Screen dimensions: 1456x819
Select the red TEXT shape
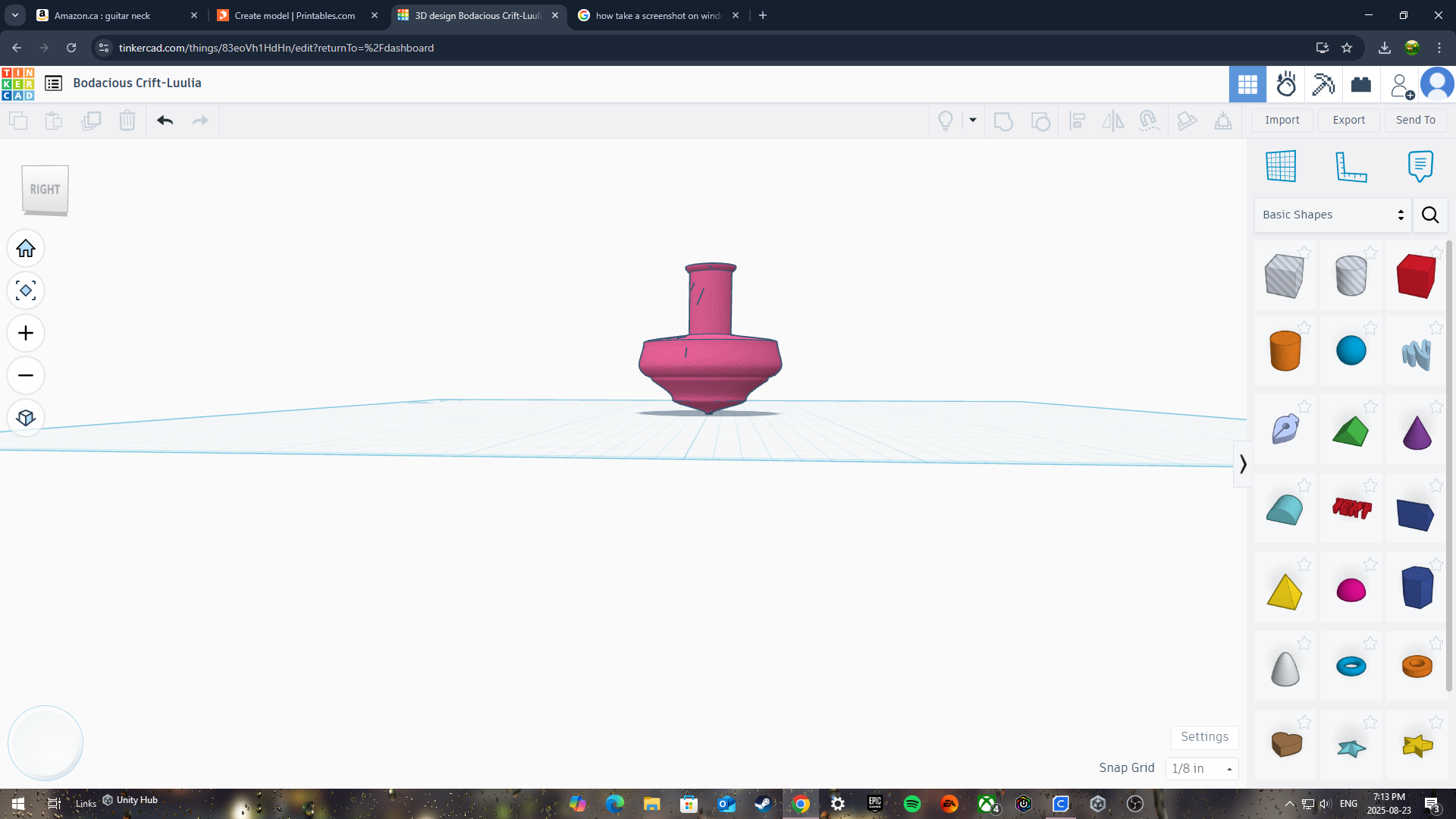click(1351, 508)
